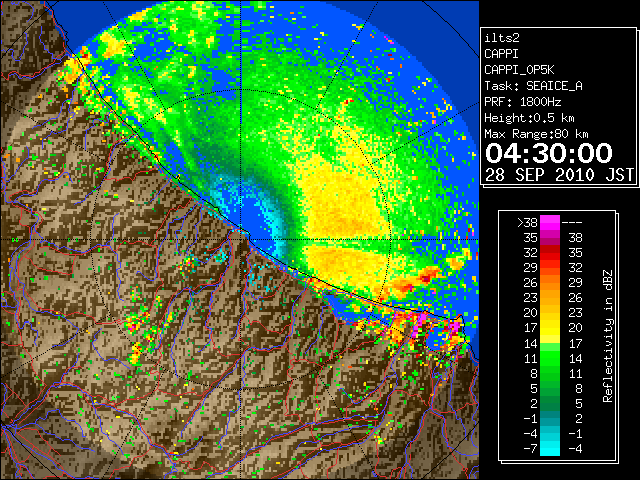Click the CAPPI_0P5K product name
640x480 pixels.
519,70
